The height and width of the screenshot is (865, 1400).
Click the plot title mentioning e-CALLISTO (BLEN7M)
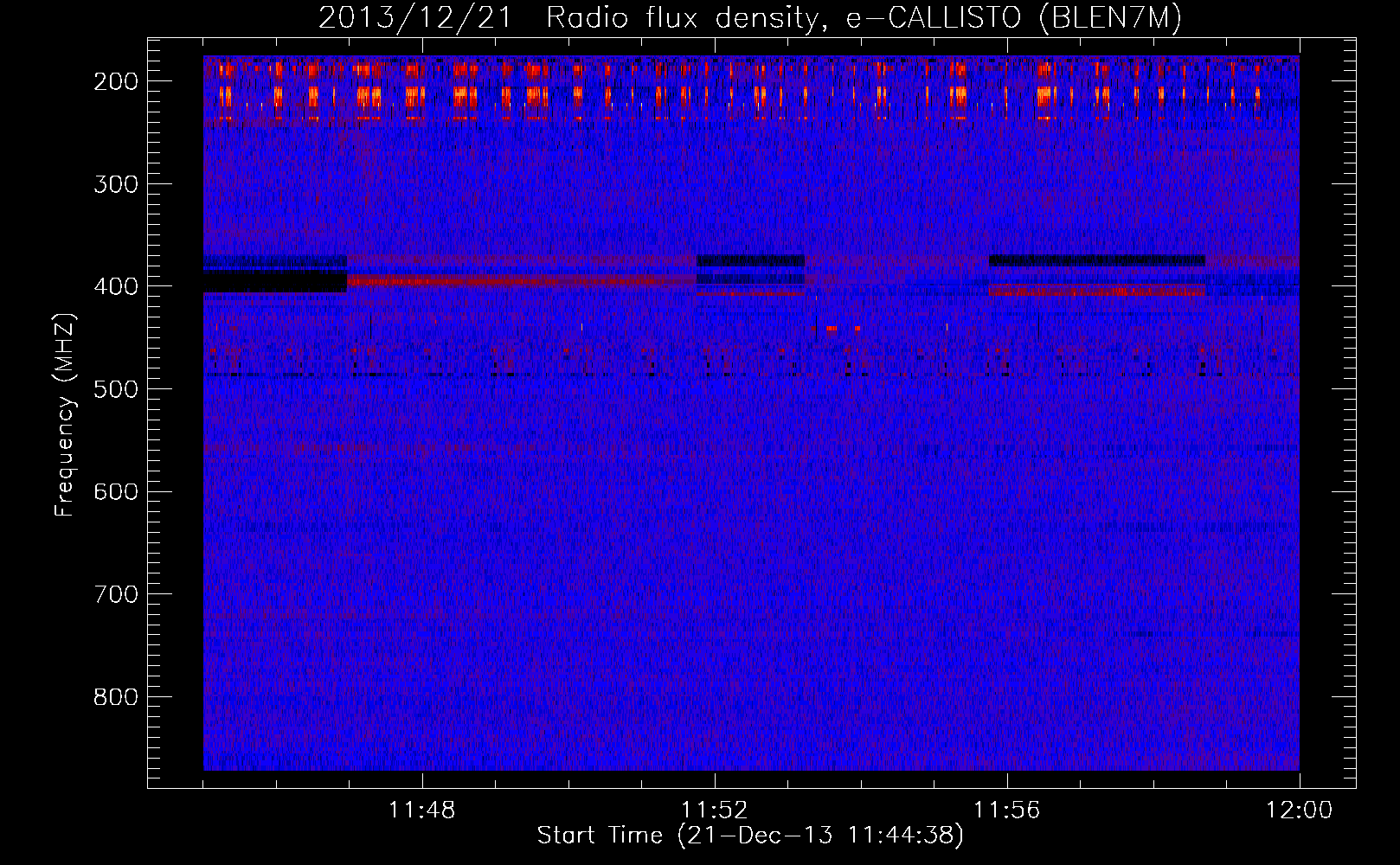pyautogui.click(x=750, y=18)
